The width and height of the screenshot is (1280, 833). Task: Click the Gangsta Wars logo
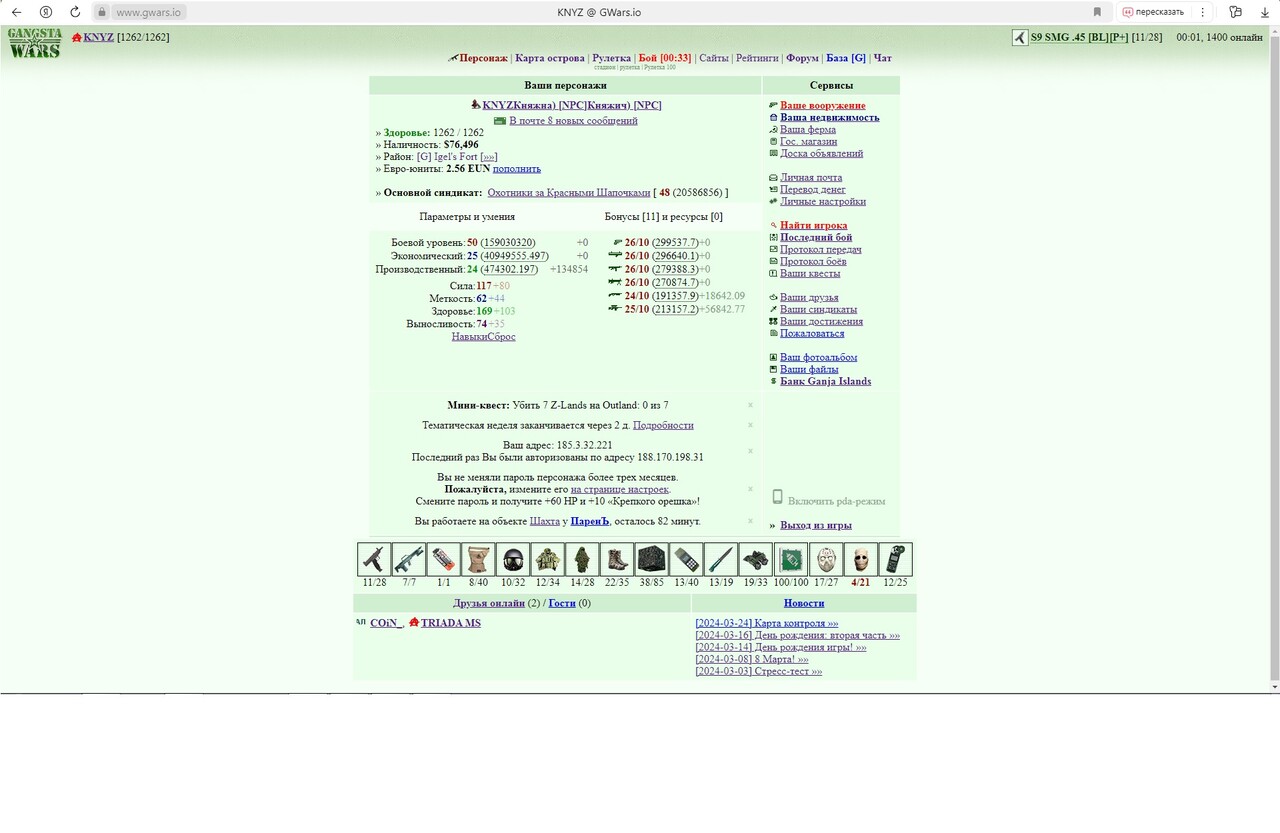[35, 43]
